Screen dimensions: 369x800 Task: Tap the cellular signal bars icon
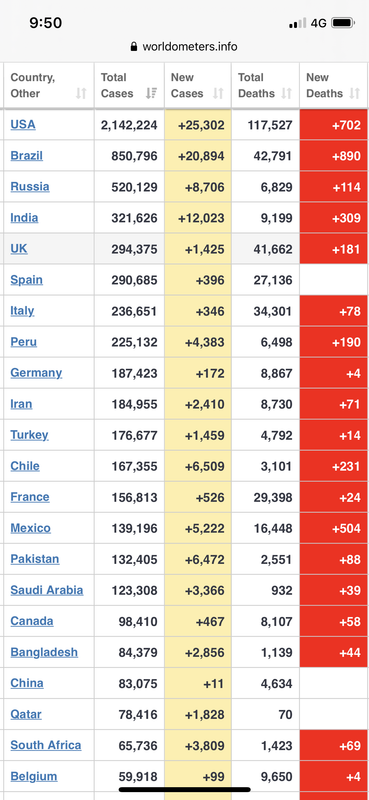pos(298,23)
